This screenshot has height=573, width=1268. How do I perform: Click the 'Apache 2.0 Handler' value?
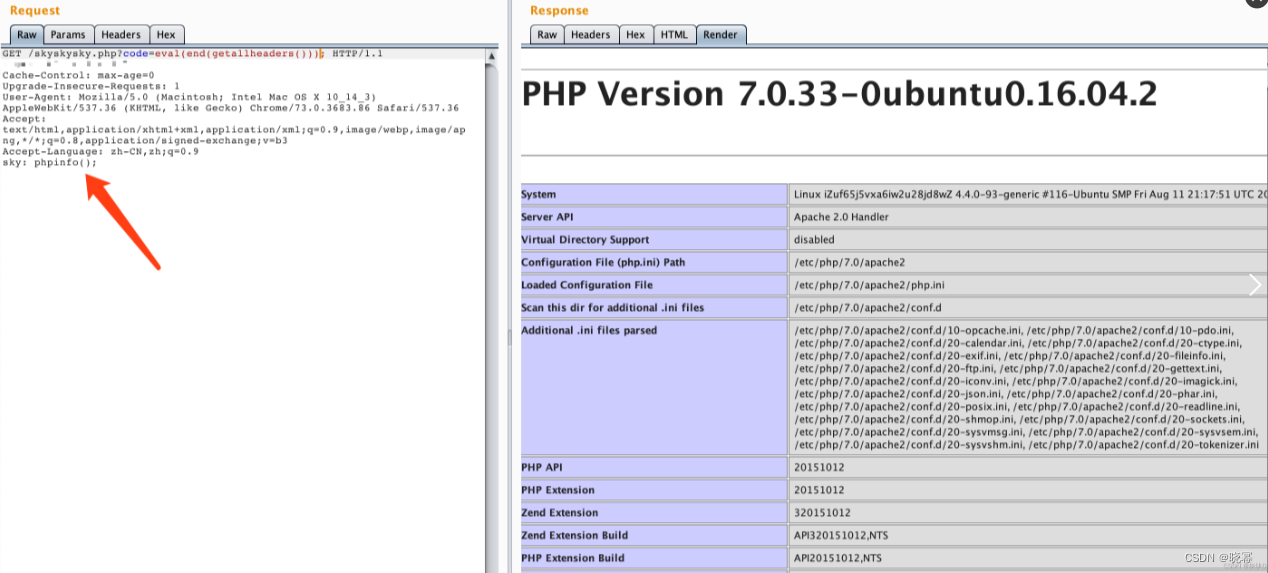pyautogui.click(x=841, y=217)
